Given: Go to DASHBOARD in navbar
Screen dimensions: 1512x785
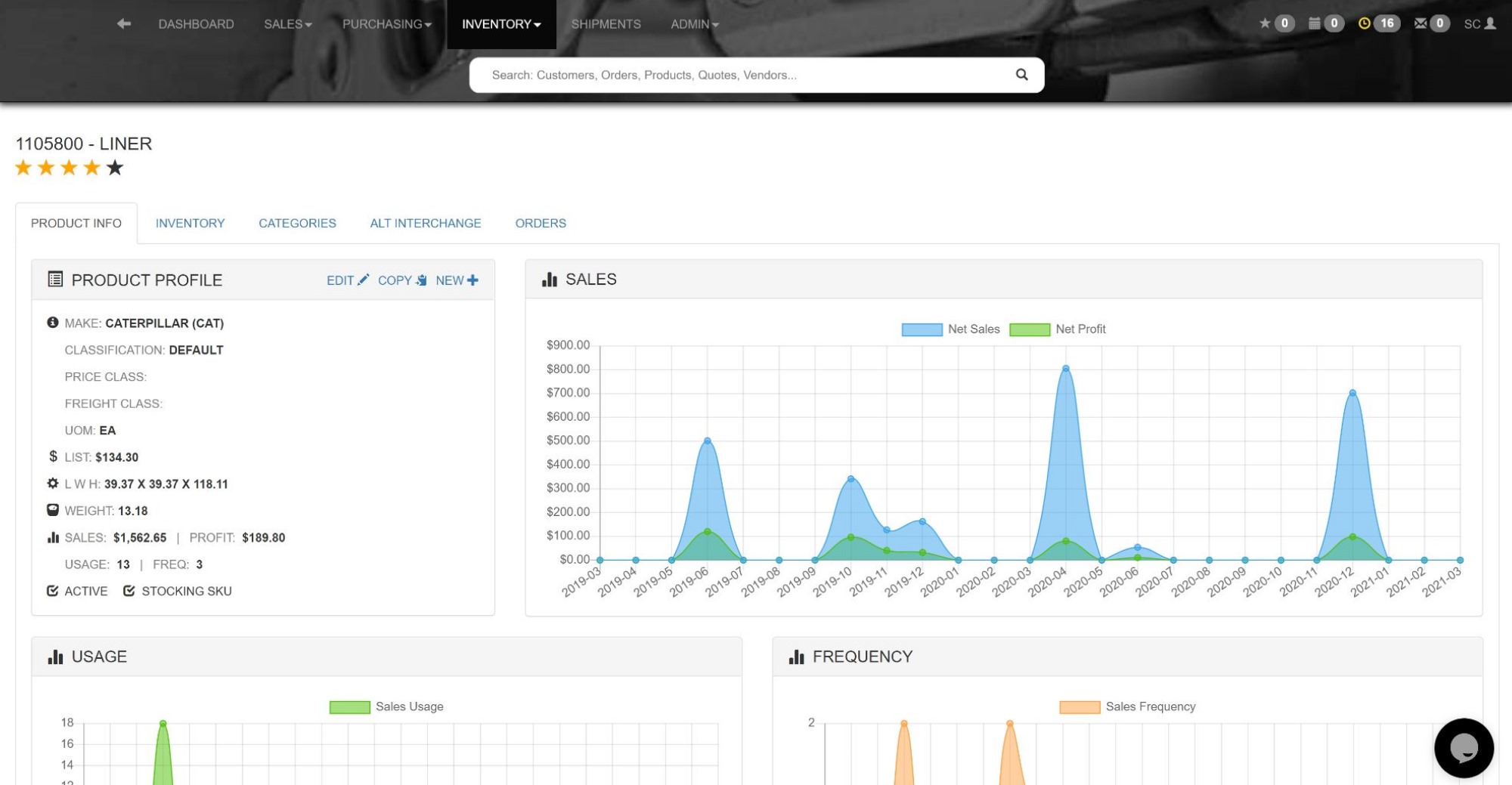Looking at the screenshot, I should (x=197, y=24).
